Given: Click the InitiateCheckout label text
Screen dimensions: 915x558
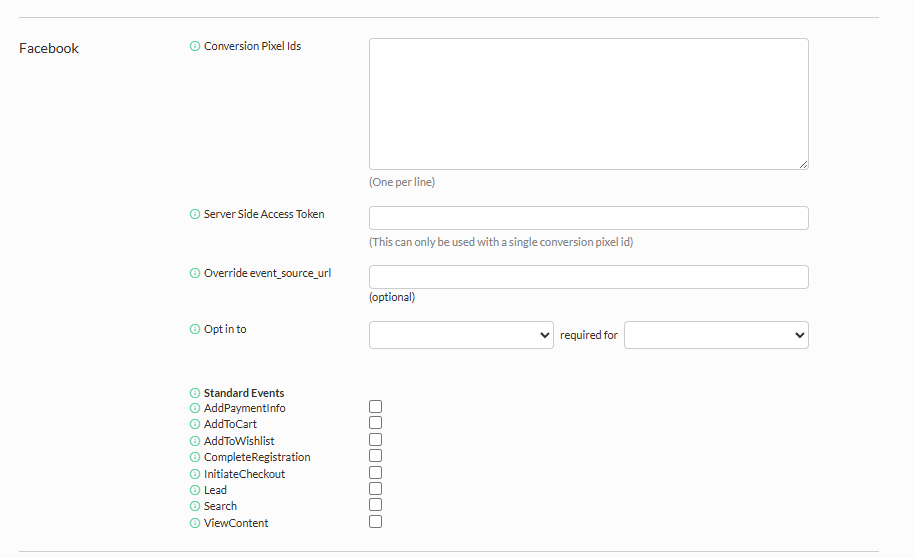Looking at the screenshot, I should 244,474.
